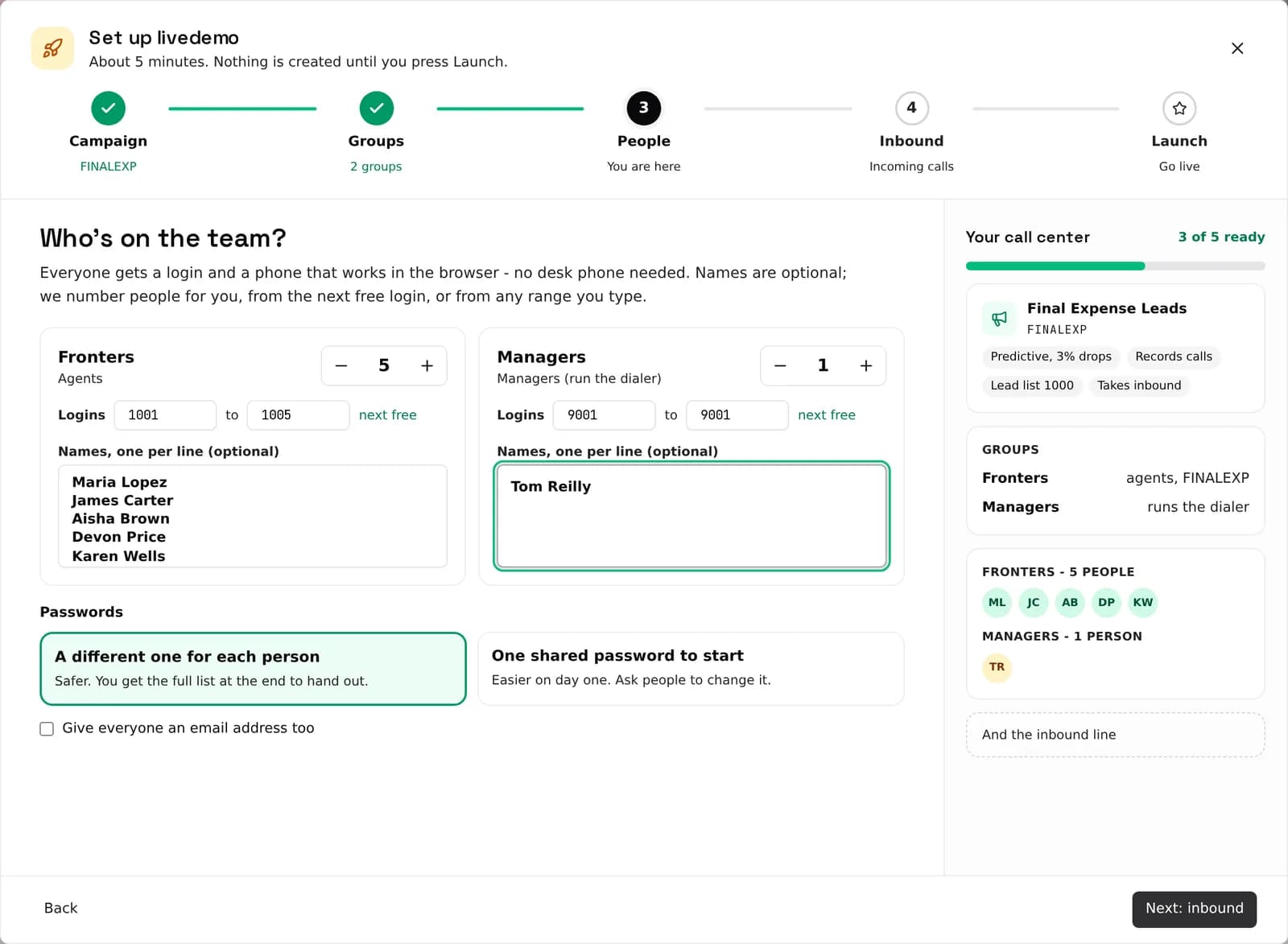Click the rocket setup icon

pyautogui.click(x=52, y=48)
